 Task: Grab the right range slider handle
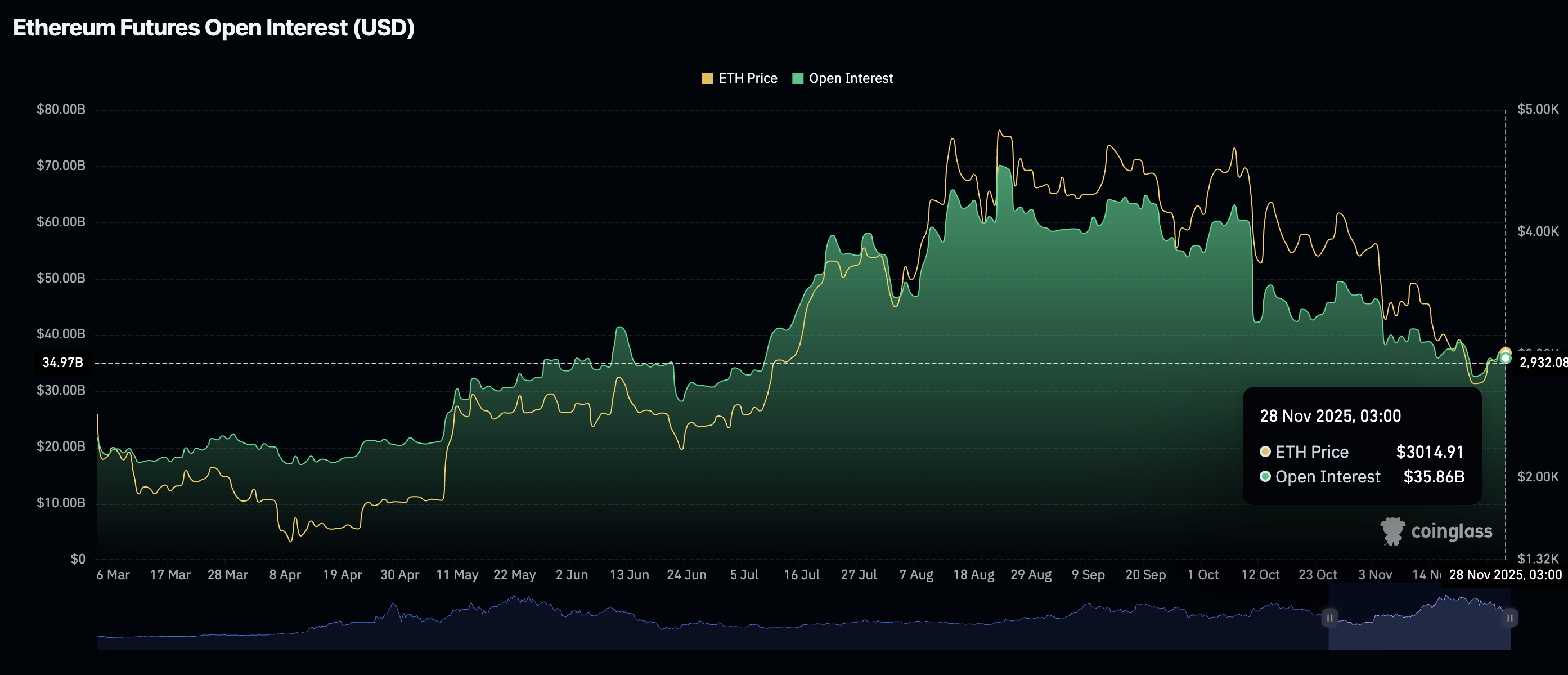pyautogui.click(x=1509, y=618)
